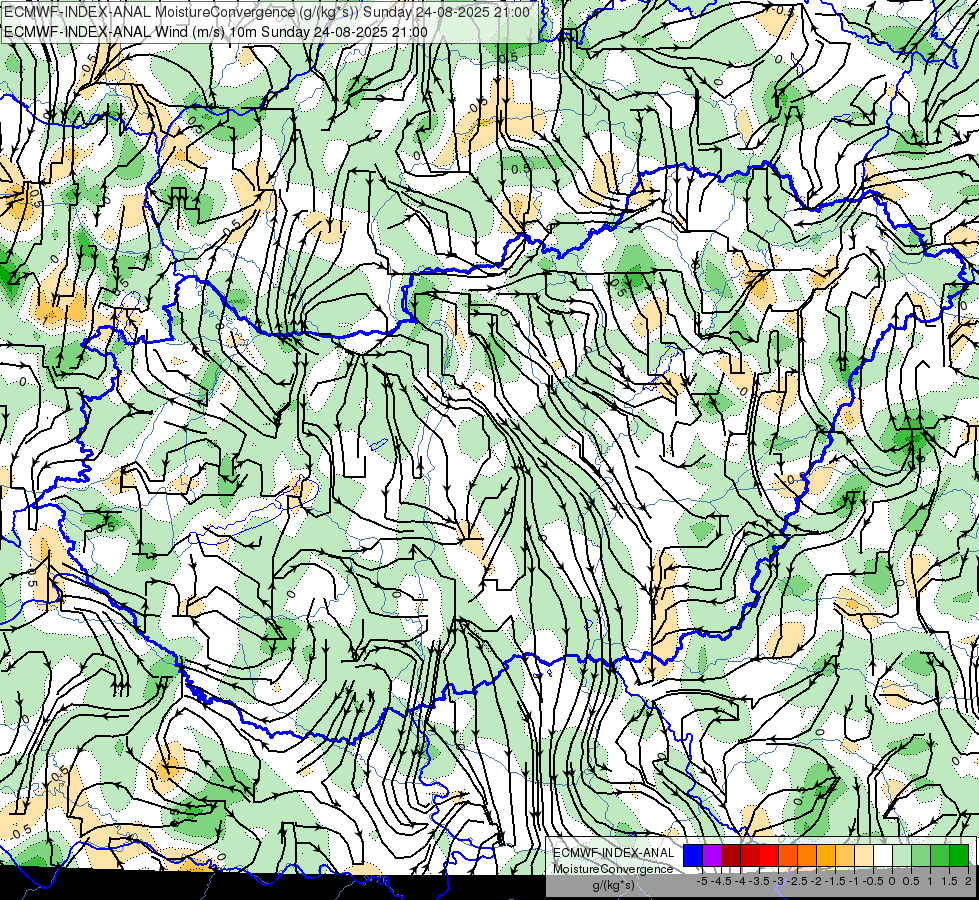Screen dimensions: 979x900
Task: Click the '-2.5' tick label on legend scale
Action: pos(797,881)
